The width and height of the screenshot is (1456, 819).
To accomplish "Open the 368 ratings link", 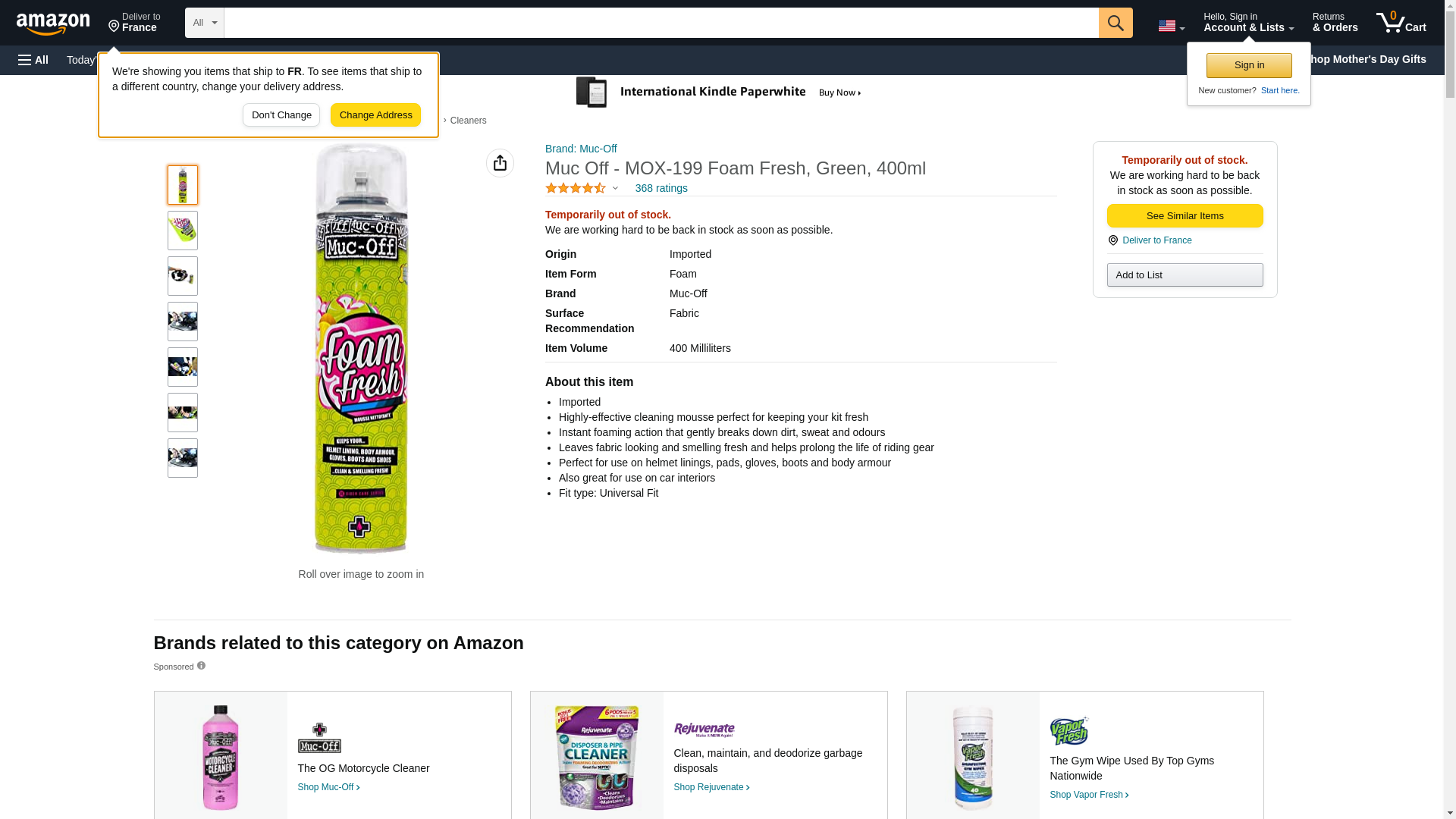I will click(x=661, y=188).
